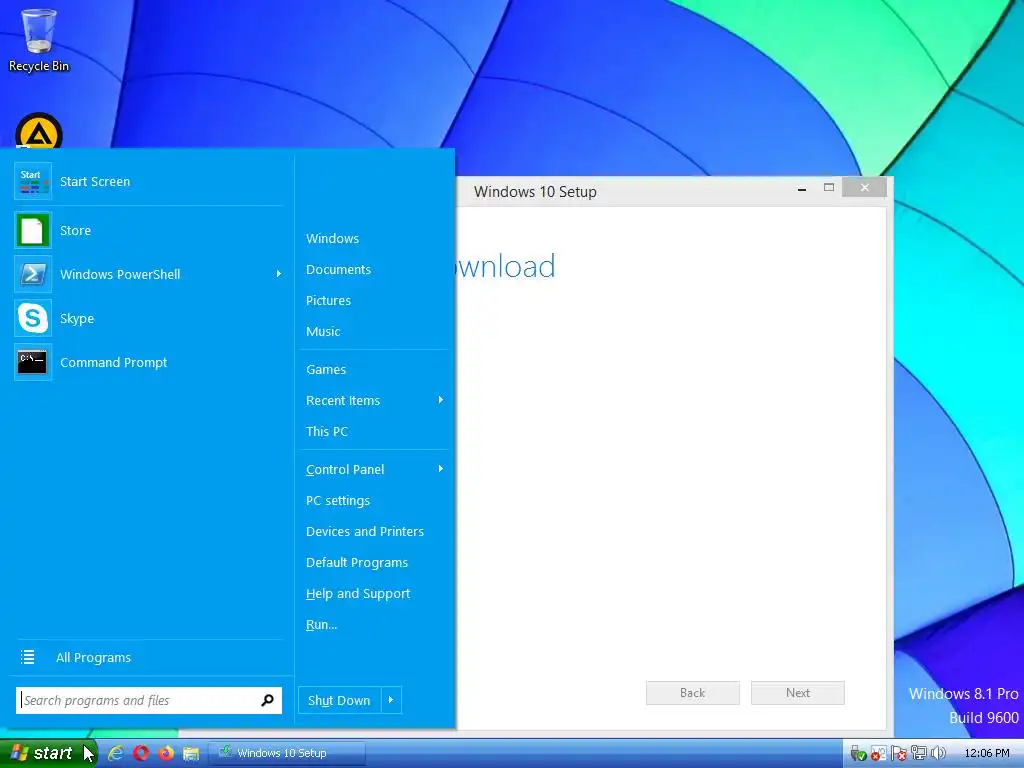The width and height of the screenshot is (1024, 768).
Task: Click Back in Windows 10 Setup
Action: [693, 693]
